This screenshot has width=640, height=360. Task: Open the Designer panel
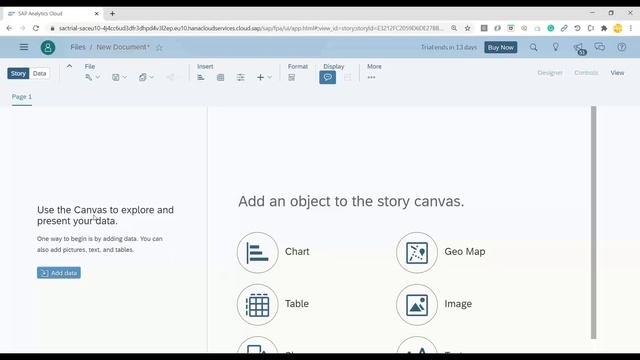[550, 73]
